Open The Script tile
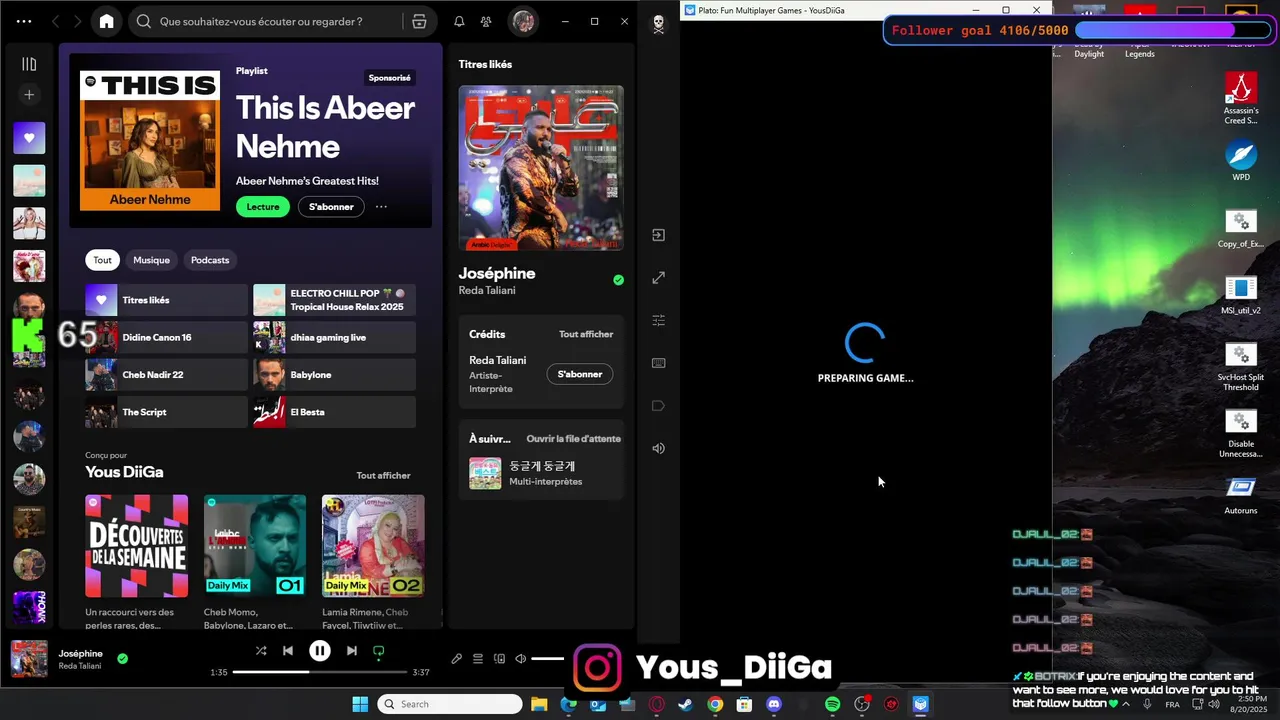 click(x=166, y=412)
